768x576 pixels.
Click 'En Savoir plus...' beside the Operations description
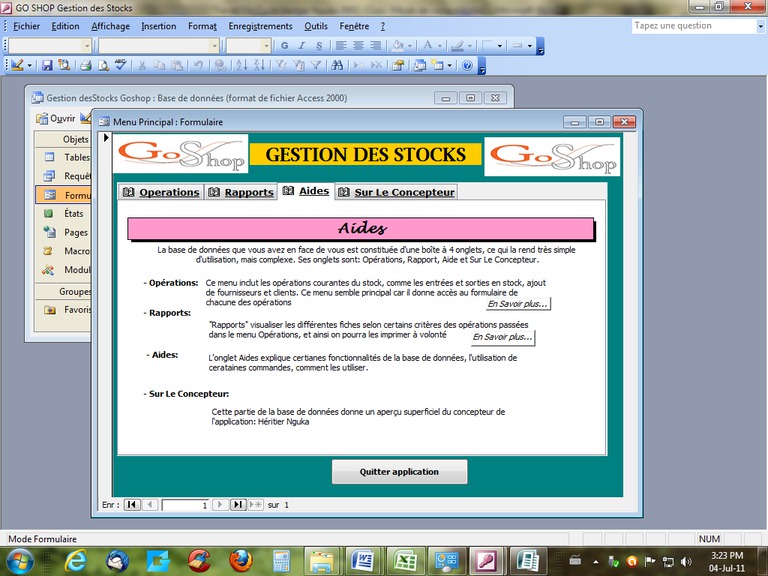coord(518,304)
